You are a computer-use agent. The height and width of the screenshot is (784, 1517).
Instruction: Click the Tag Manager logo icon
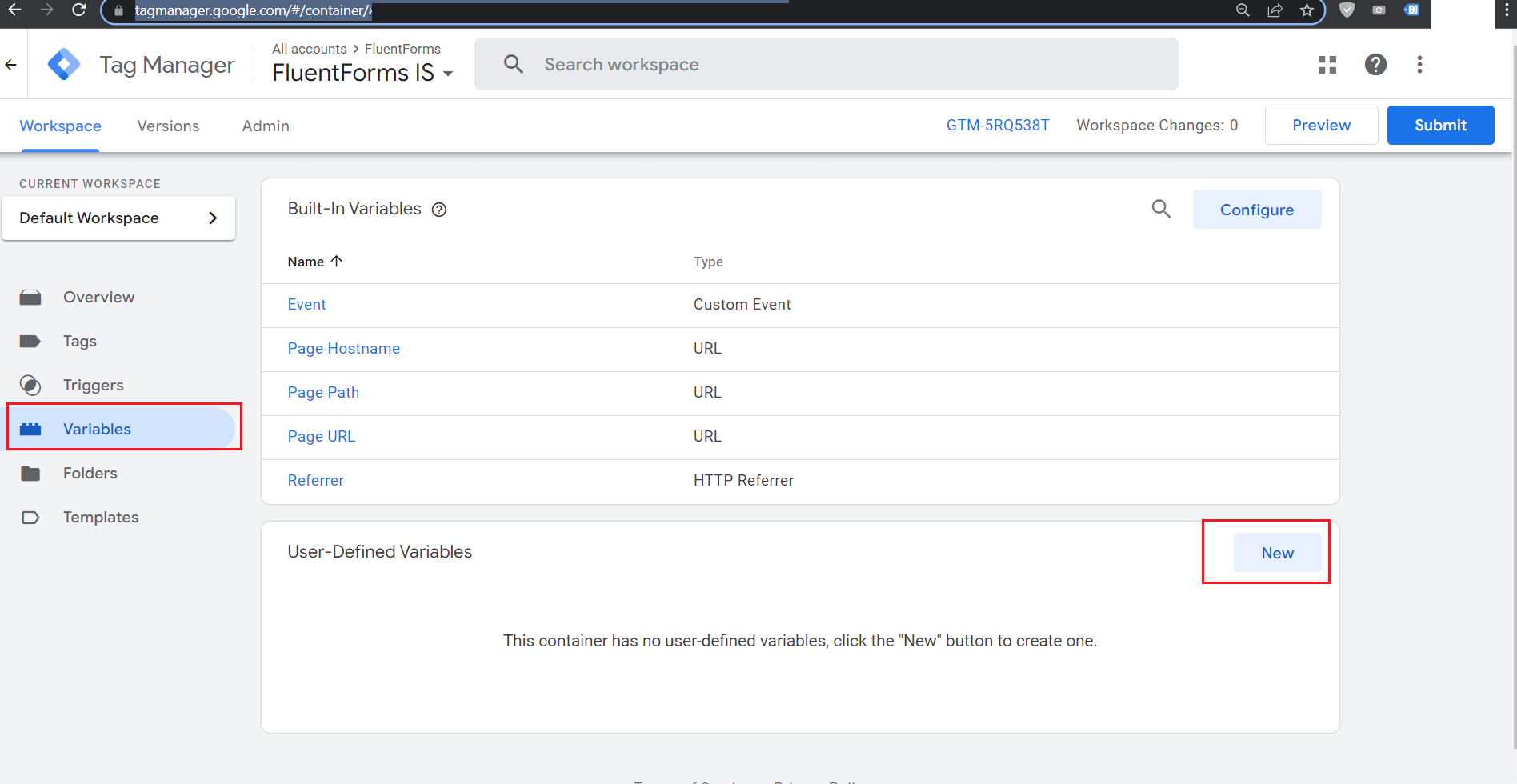coord(64,65)
